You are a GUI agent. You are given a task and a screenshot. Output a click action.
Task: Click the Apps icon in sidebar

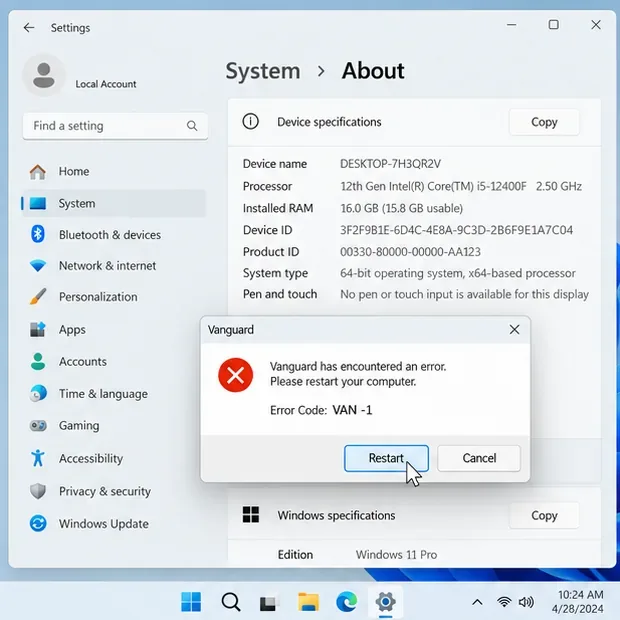tap(38, 329)
